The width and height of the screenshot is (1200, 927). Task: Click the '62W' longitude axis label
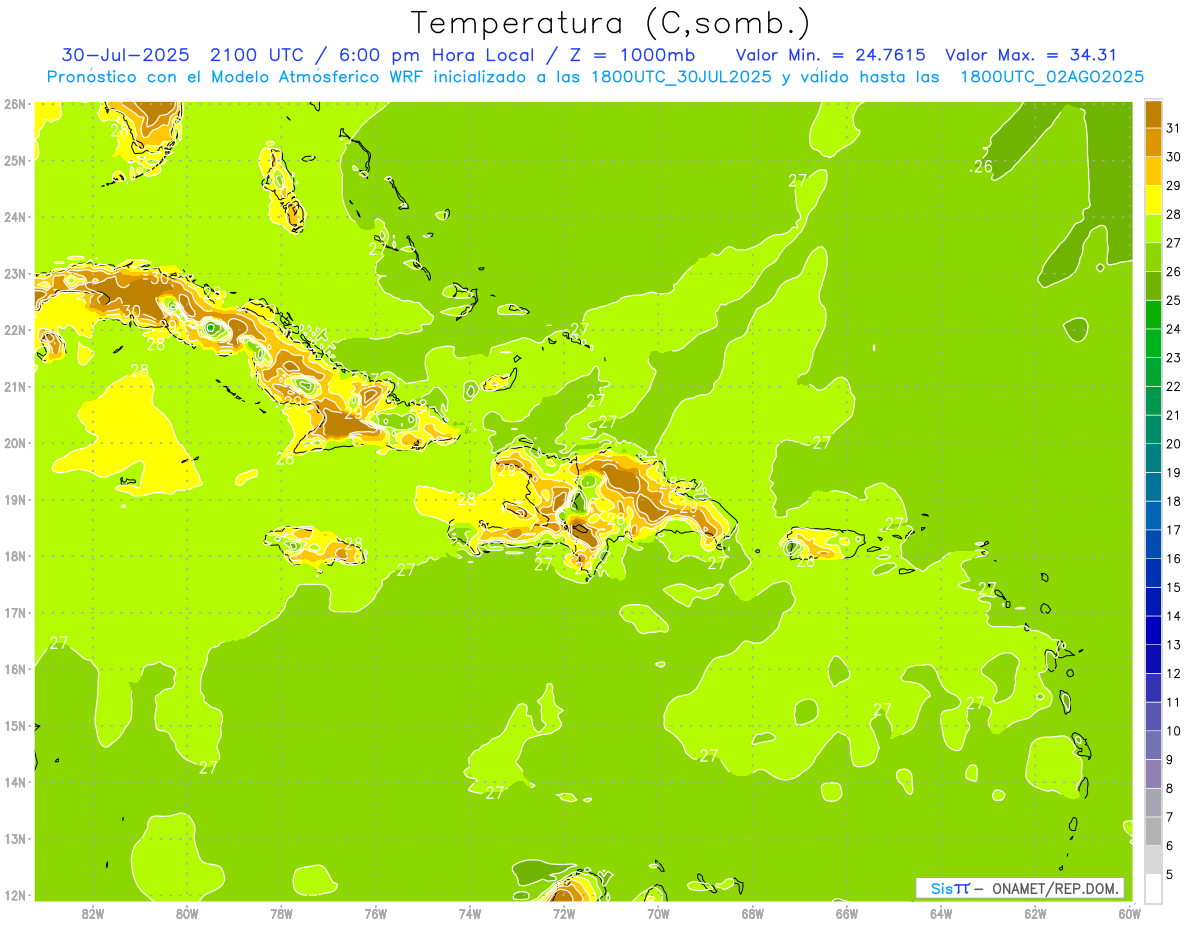tap(1035, 913)
